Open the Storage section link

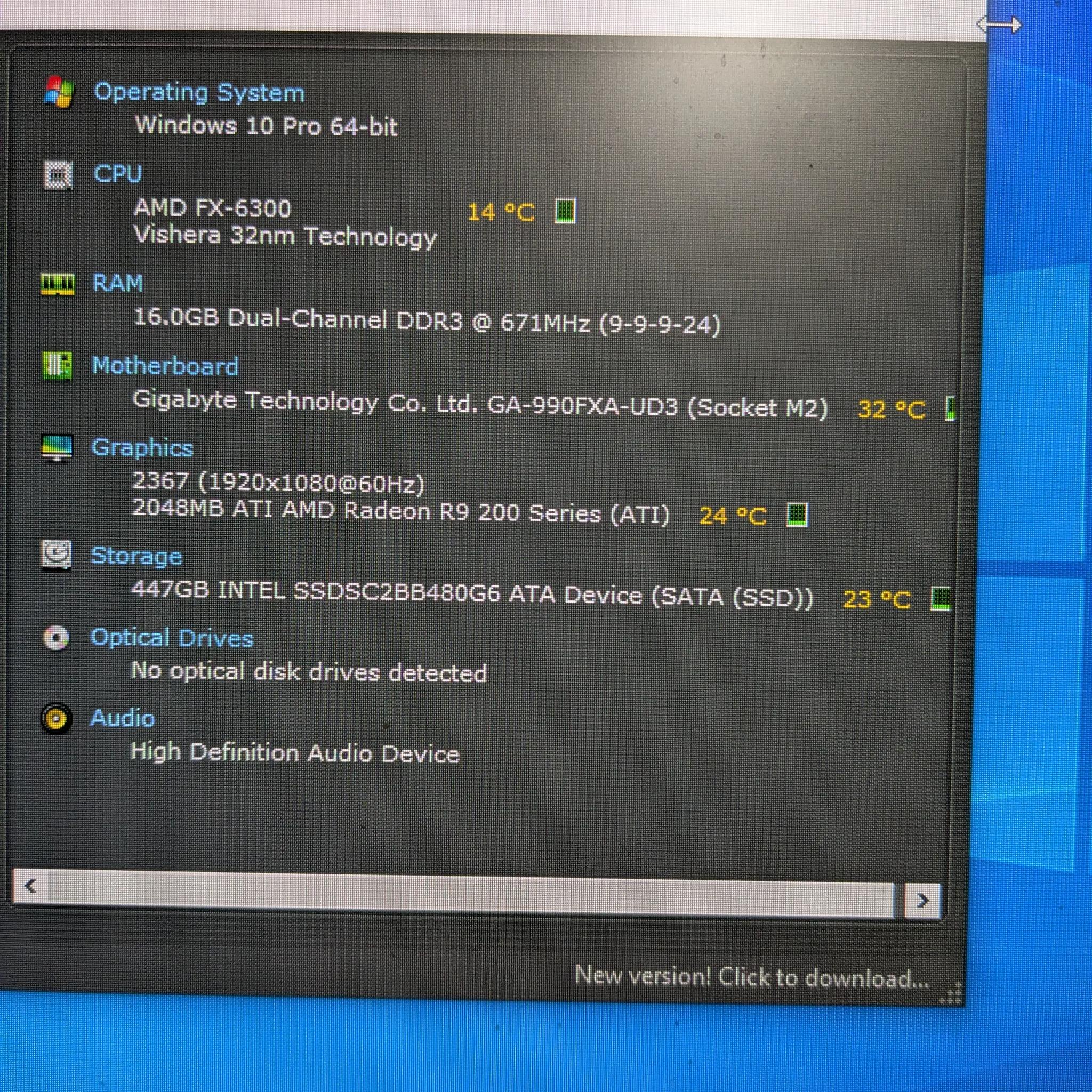point(136,556)
